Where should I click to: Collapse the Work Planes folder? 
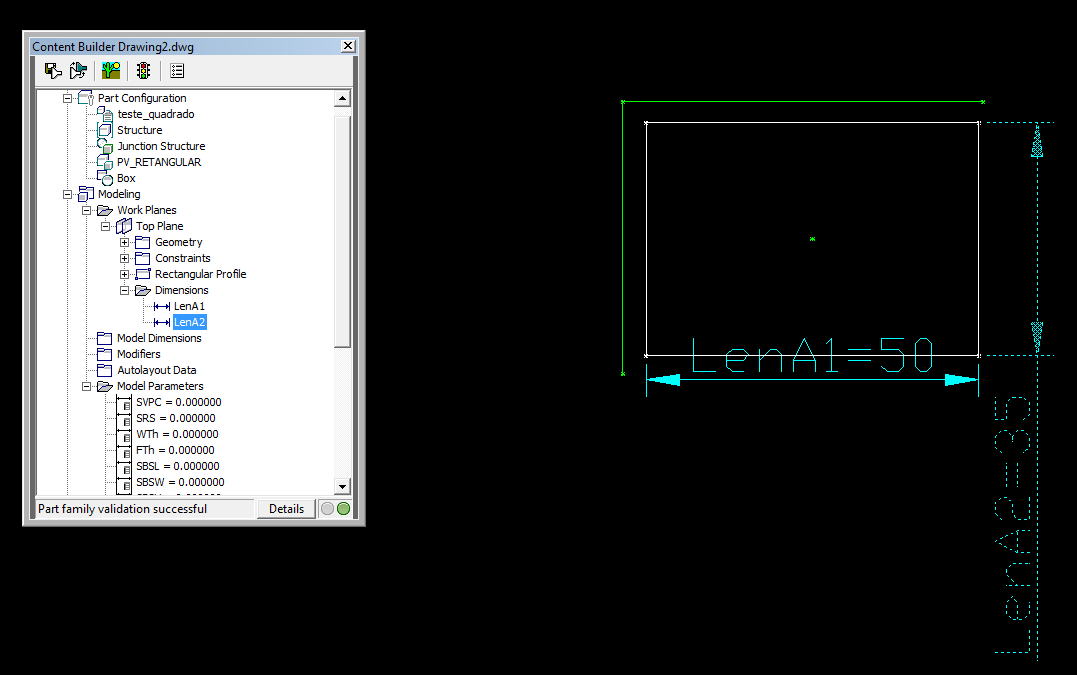[87, 210]
